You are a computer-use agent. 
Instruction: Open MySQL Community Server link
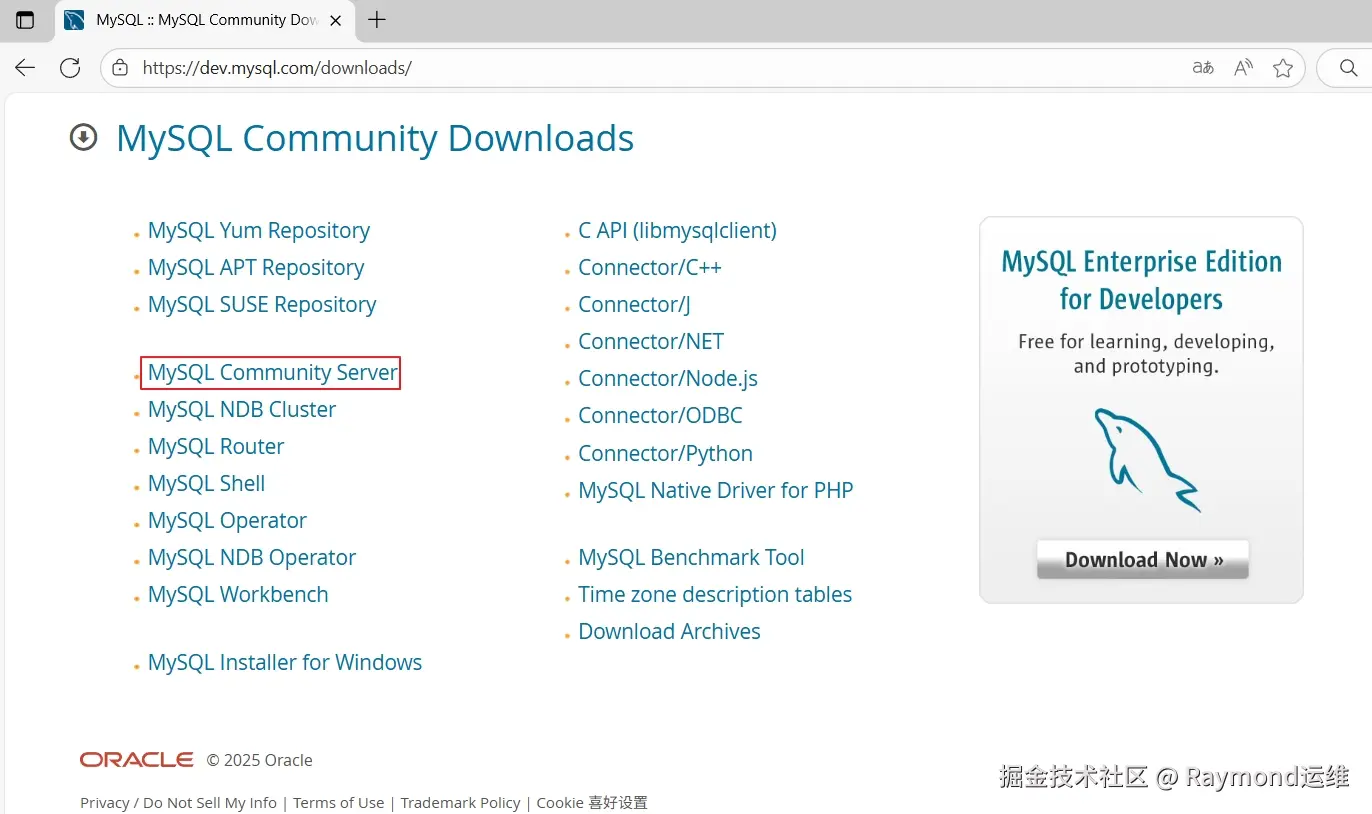(273, 373)
